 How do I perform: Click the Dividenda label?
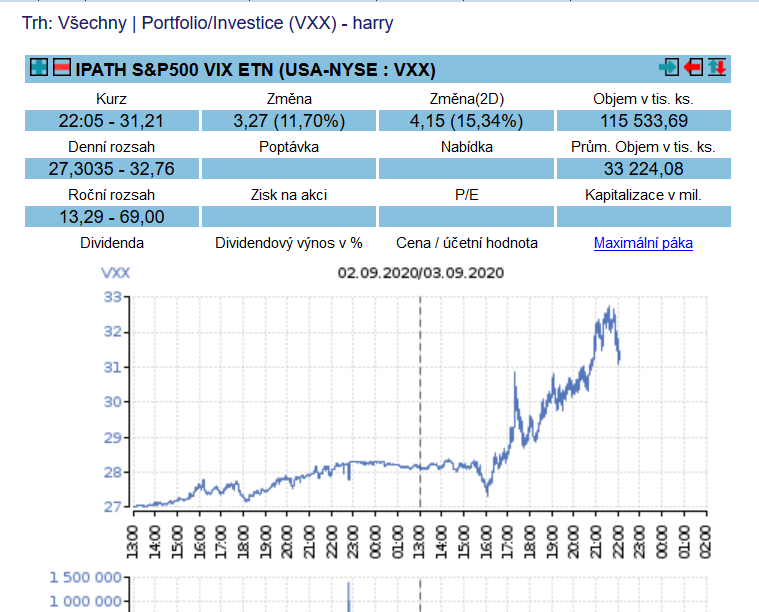pyautogui.click(x=112, y=243)
